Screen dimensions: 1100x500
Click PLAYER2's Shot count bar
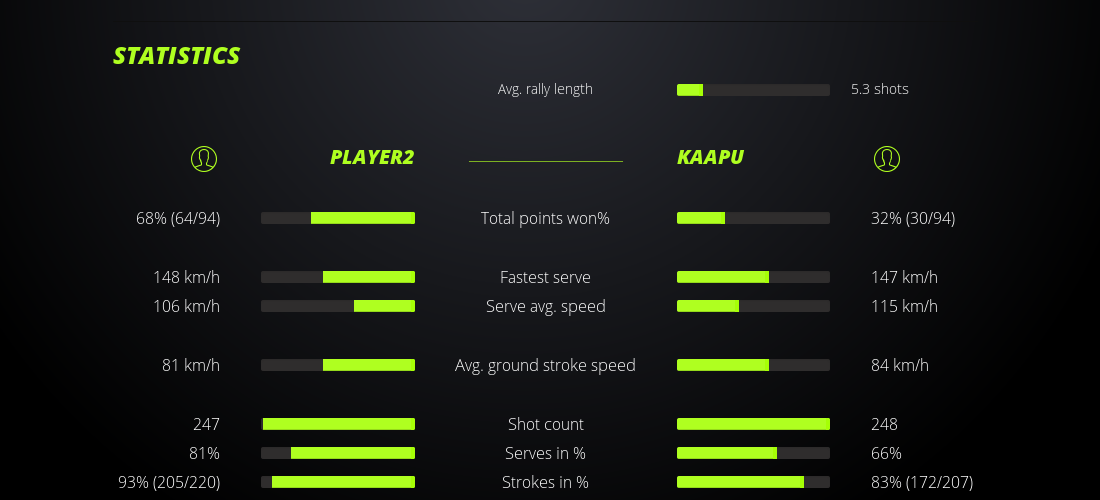(x=338, y=424)
